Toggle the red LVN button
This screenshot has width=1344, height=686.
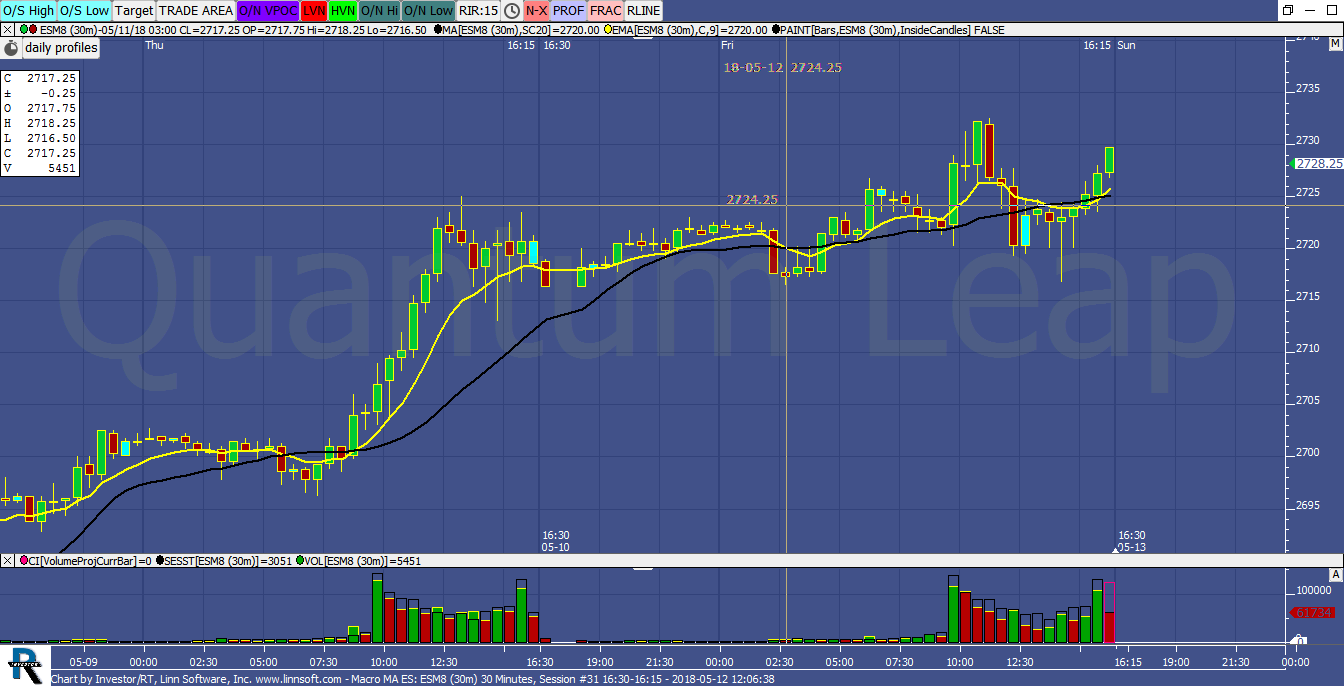tap(314, 11)
